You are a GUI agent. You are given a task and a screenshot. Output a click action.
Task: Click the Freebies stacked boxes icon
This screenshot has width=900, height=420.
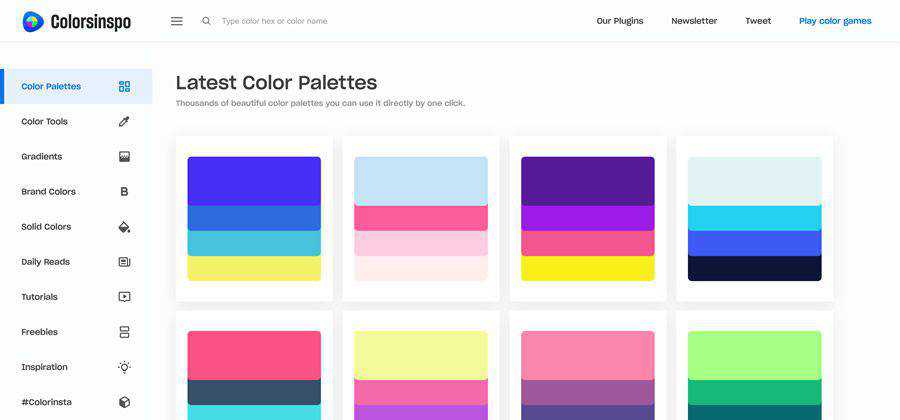124,332
